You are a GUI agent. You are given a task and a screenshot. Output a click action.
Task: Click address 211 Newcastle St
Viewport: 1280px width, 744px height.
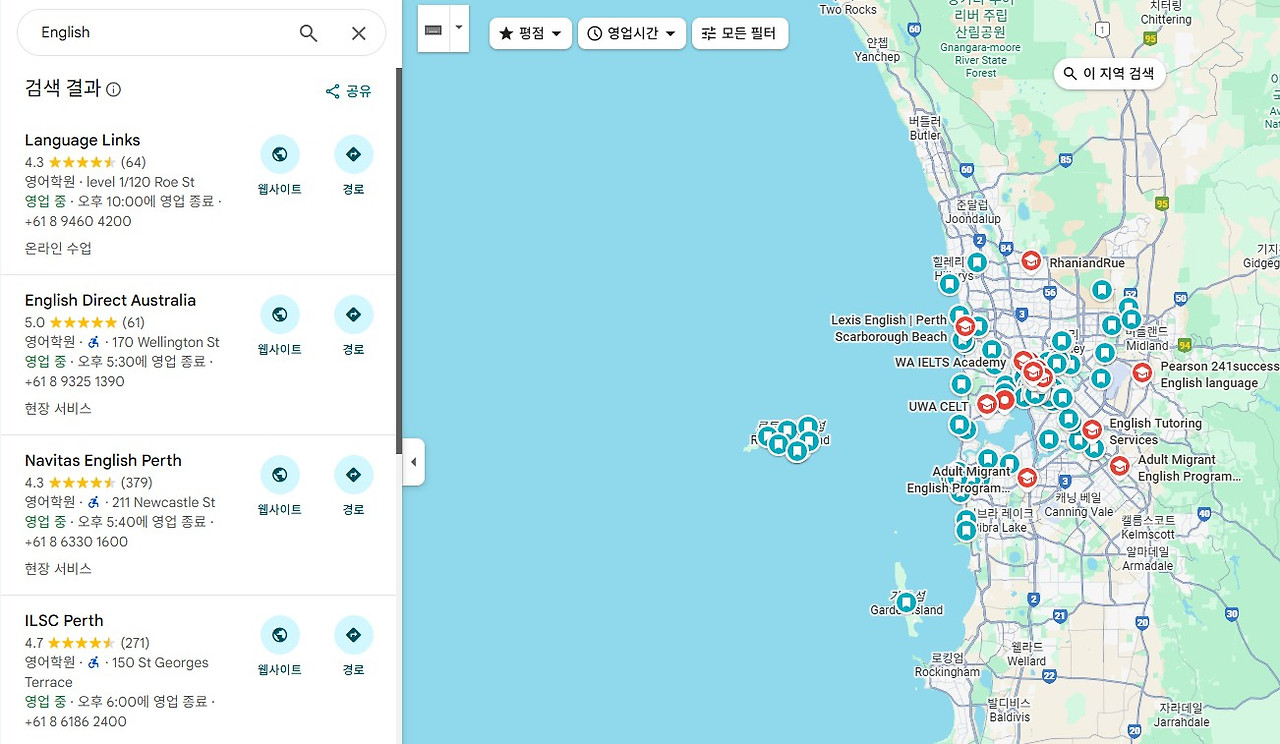(x=164, y=502)
